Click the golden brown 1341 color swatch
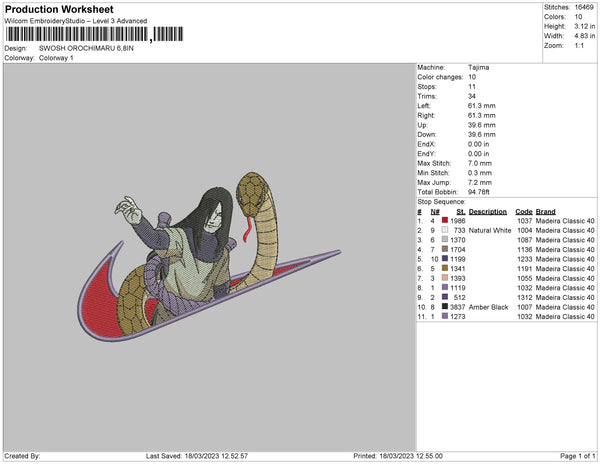The width and height of the screenshot is (600, 464). click(x=445, y=268)
